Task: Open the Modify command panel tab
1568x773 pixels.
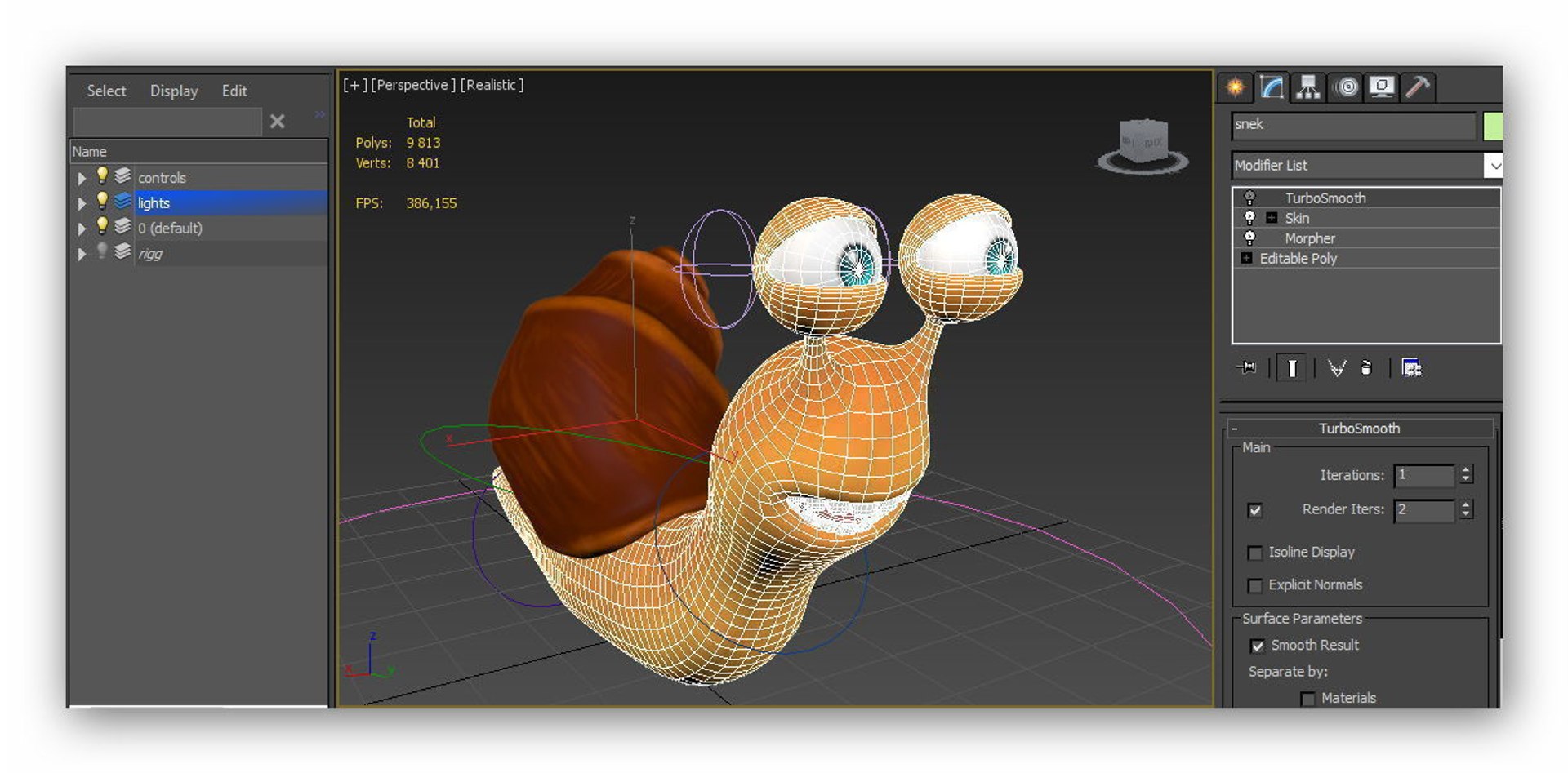Action: coord(1272,87)
